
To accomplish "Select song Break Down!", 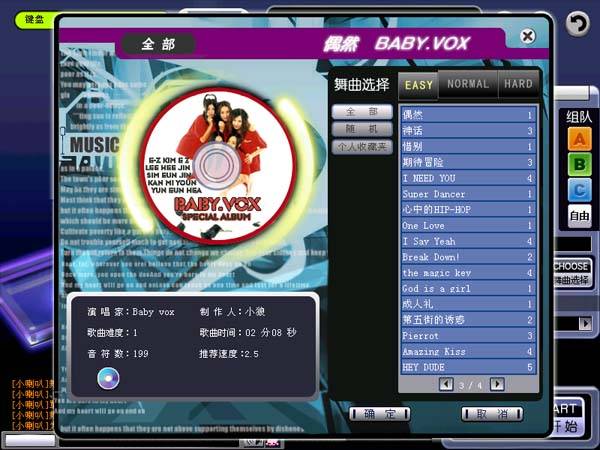I will [468, 257].
